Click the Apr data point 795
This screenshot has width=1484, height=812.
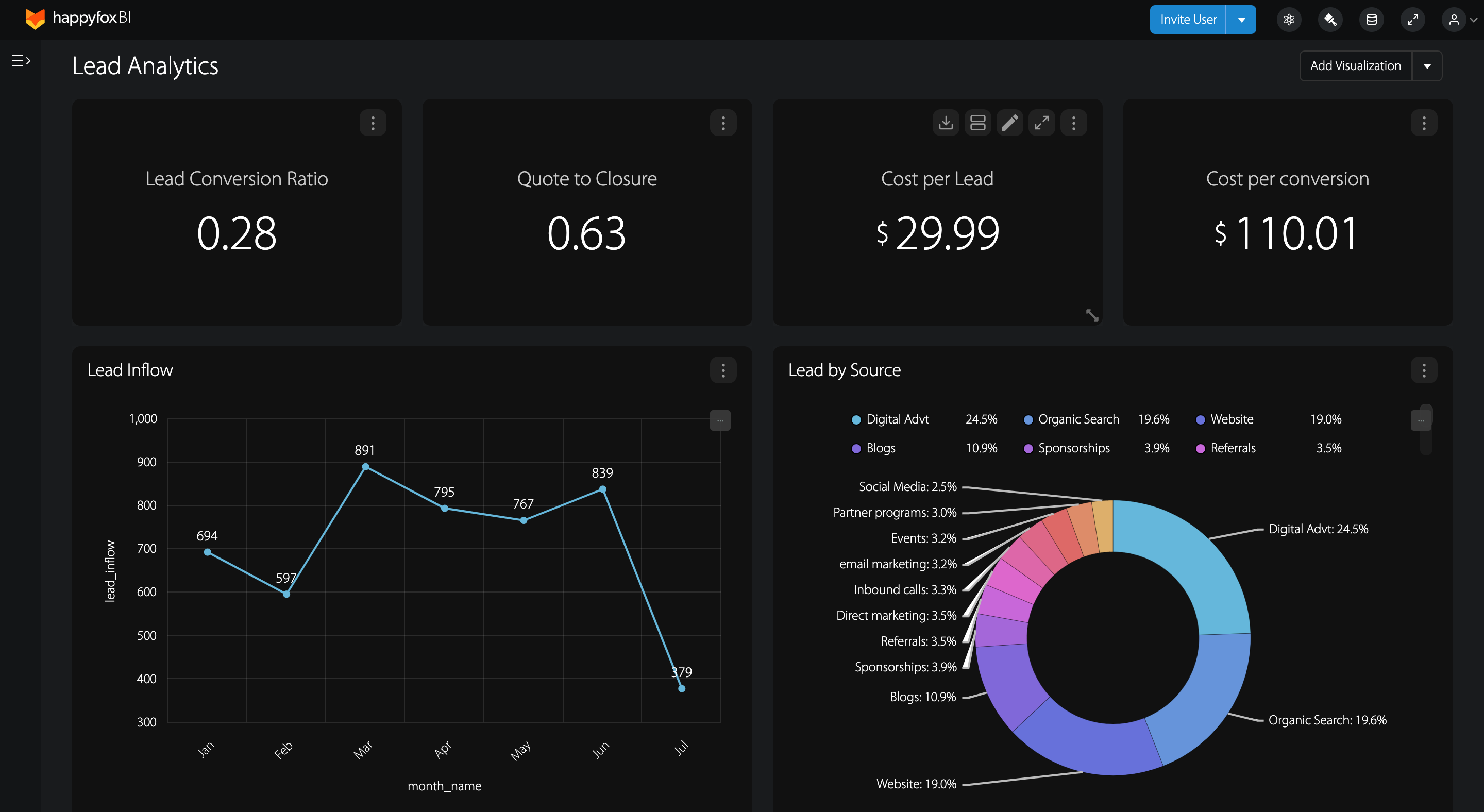[444, 508]
